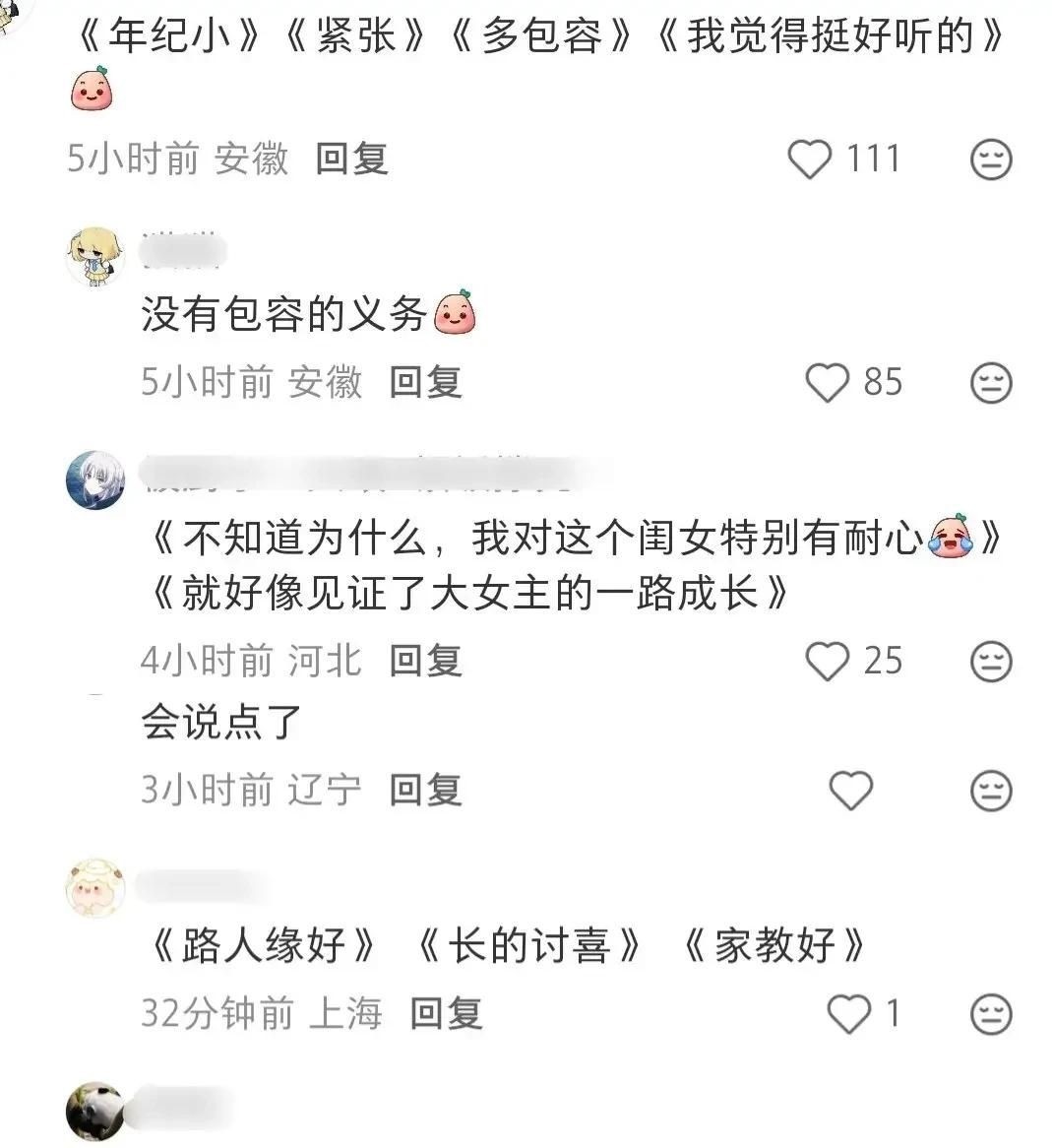Dislike the 路人缘好 comment
The width and height of the screenshot is (1052, 1148).
click(x=991, y=1014)
